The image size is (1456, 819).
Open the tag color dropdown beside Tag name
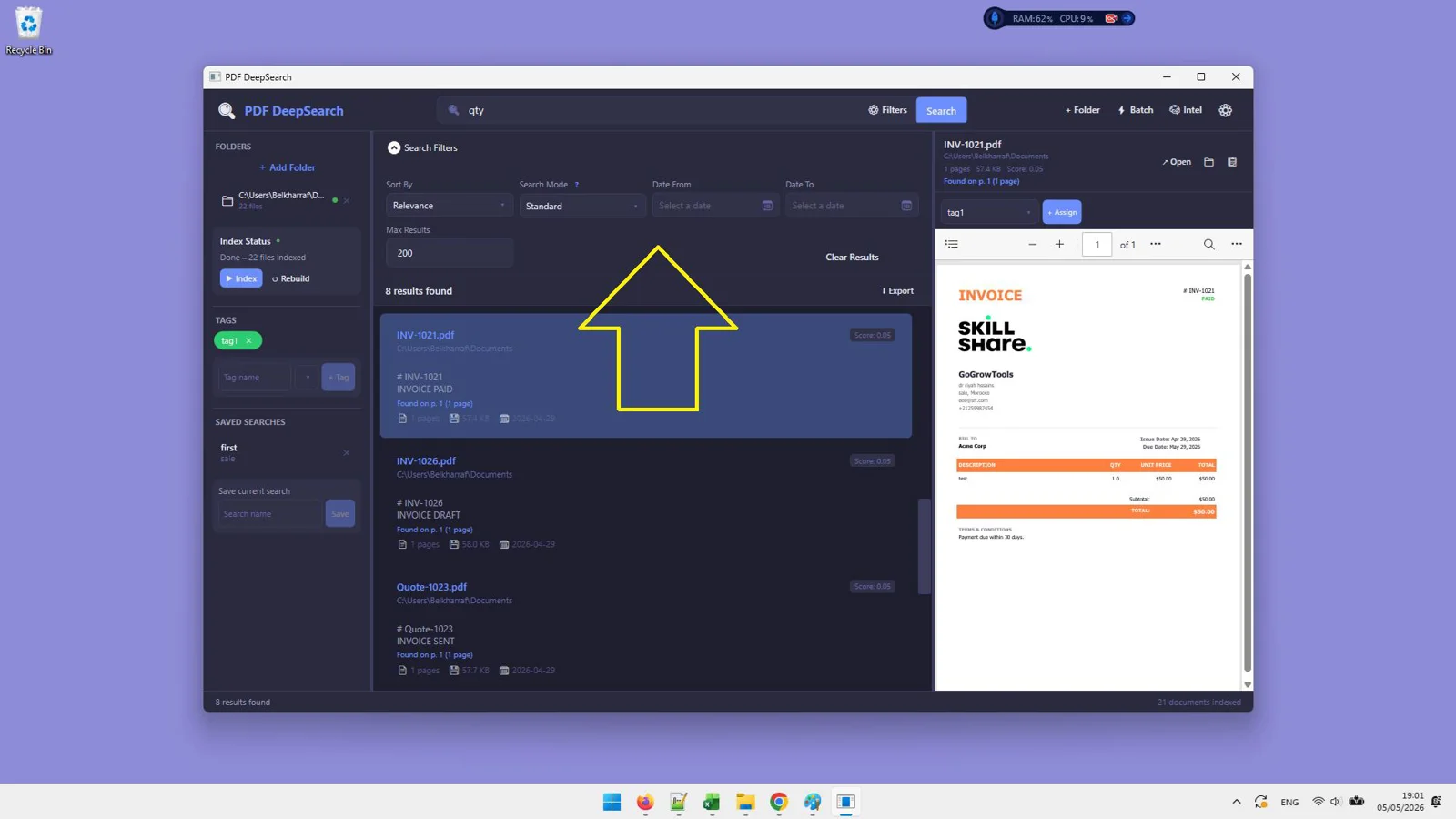(x=308, y=377)
